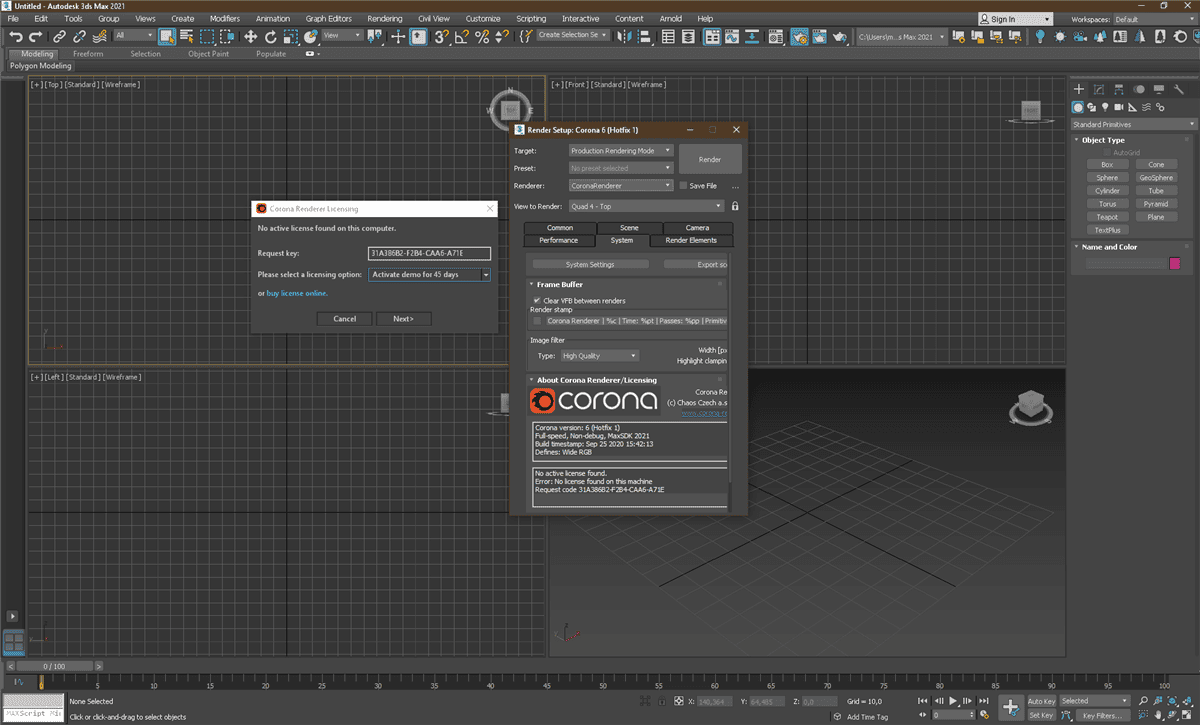Select the Select and Link tool
Screen dimensions: 1200x725
coord(60,36)
